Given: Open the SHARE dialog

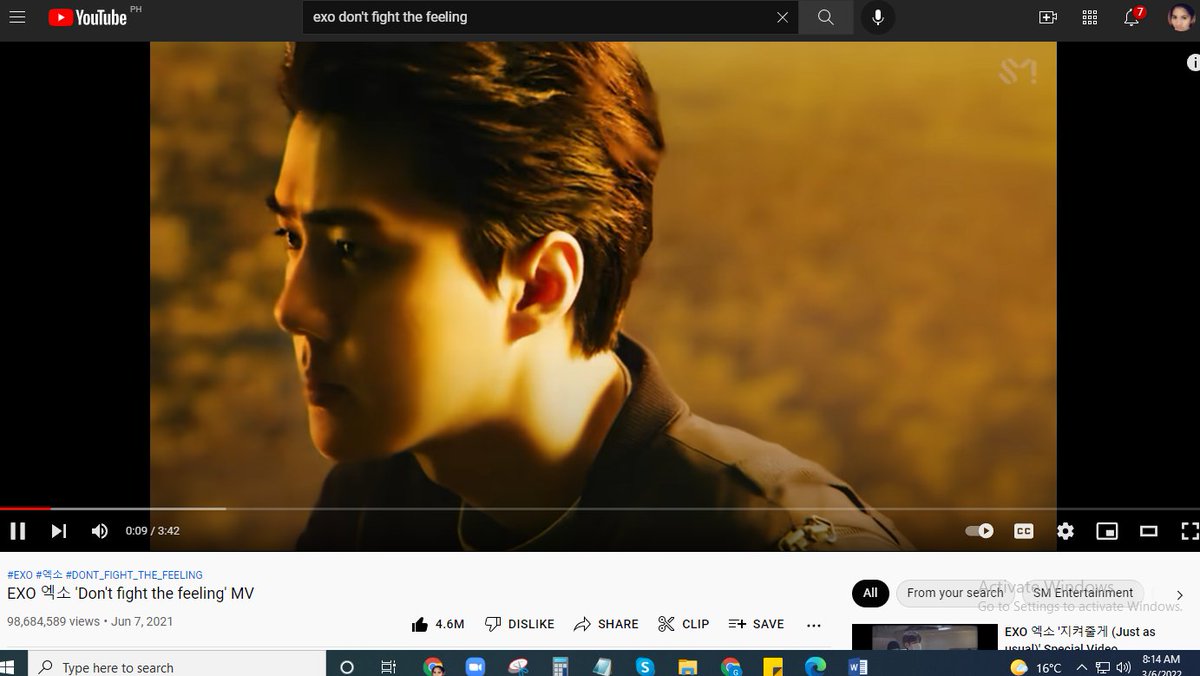Looking at the screenshot, I should (x=606, y=624).
